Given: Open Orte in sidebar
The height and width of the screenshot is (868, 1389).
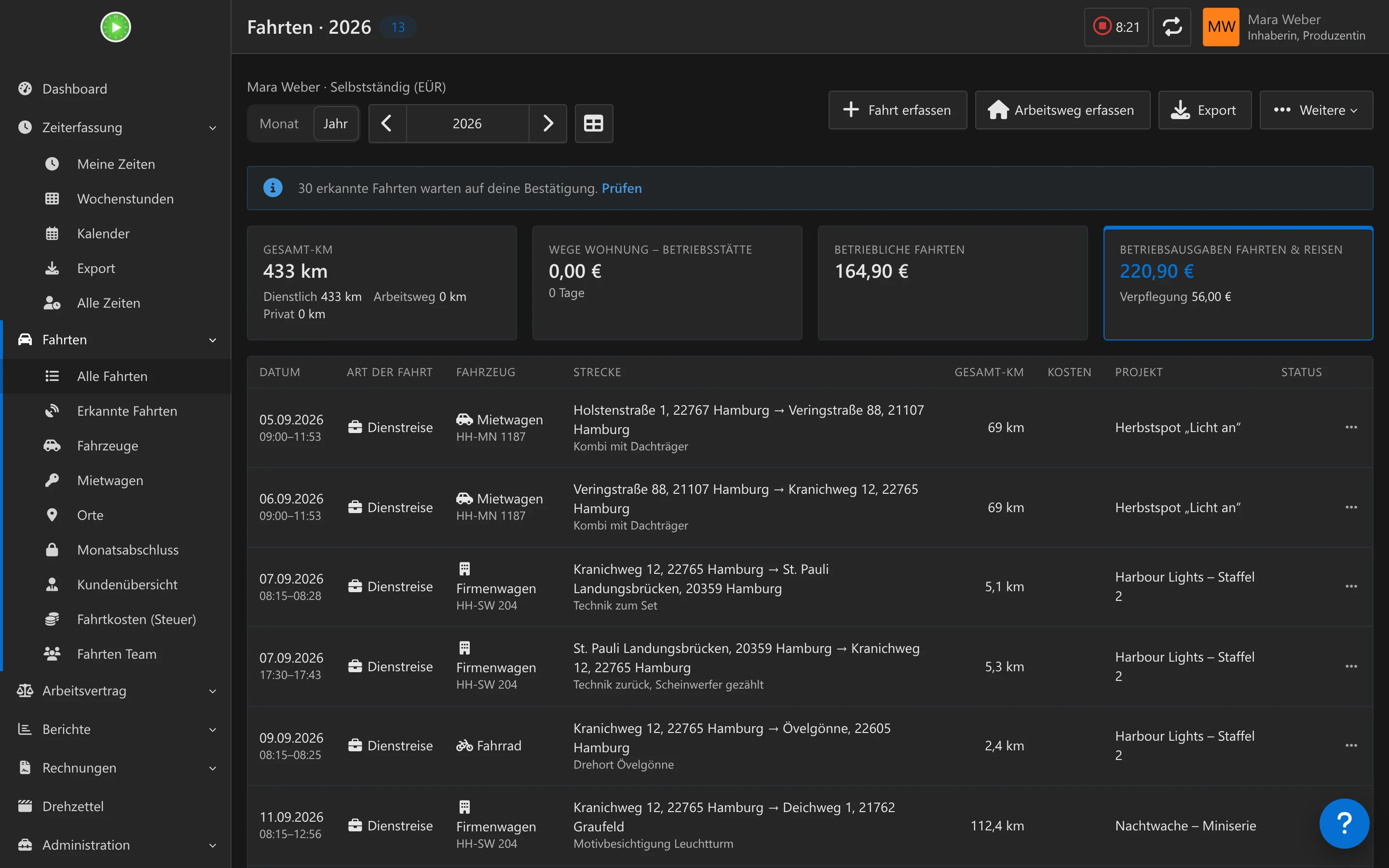Looking at the screenshot, I should coord(117,515).
